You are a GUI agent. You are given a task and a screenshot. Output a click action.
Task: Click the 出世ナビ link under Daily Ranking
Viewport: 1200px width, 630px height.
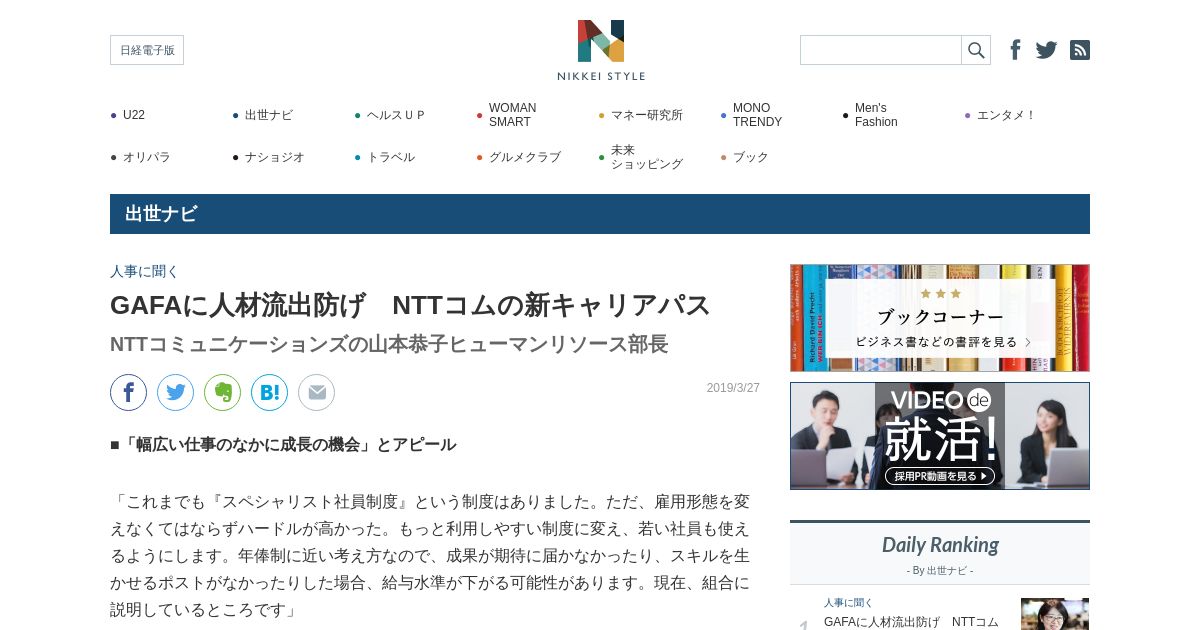coord(946,571)
